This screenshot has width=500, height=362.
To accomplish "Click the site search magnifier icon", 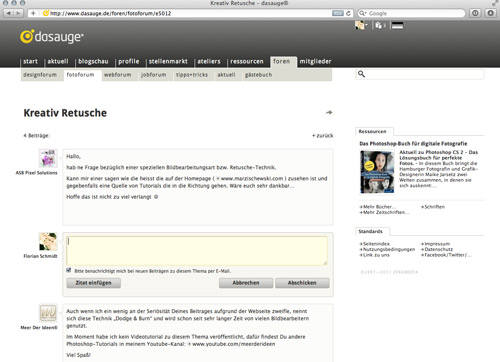I will point(361,74).
